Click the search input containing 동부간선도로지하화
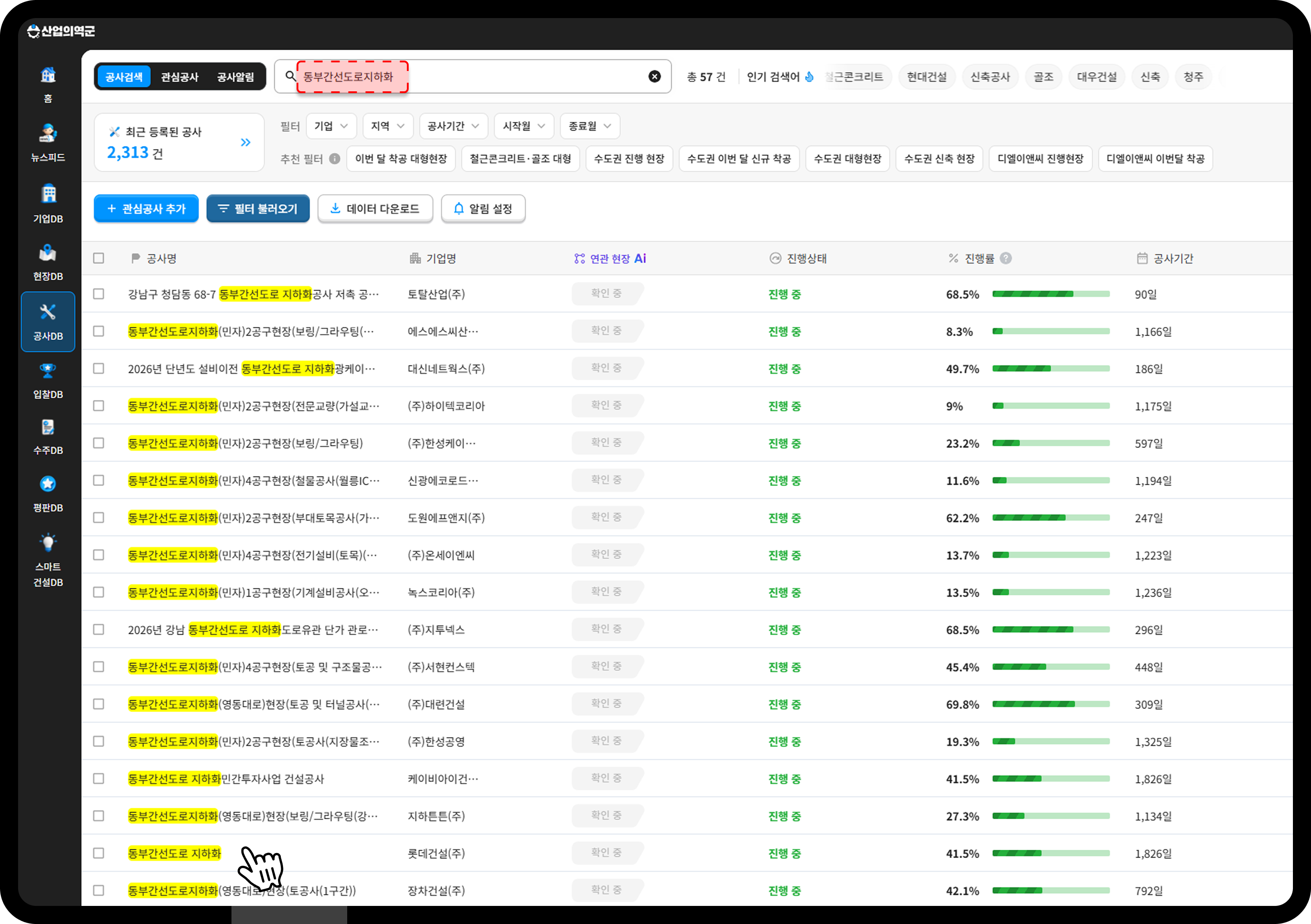This screenshot has width=1311, height=924. coord(473,76)
